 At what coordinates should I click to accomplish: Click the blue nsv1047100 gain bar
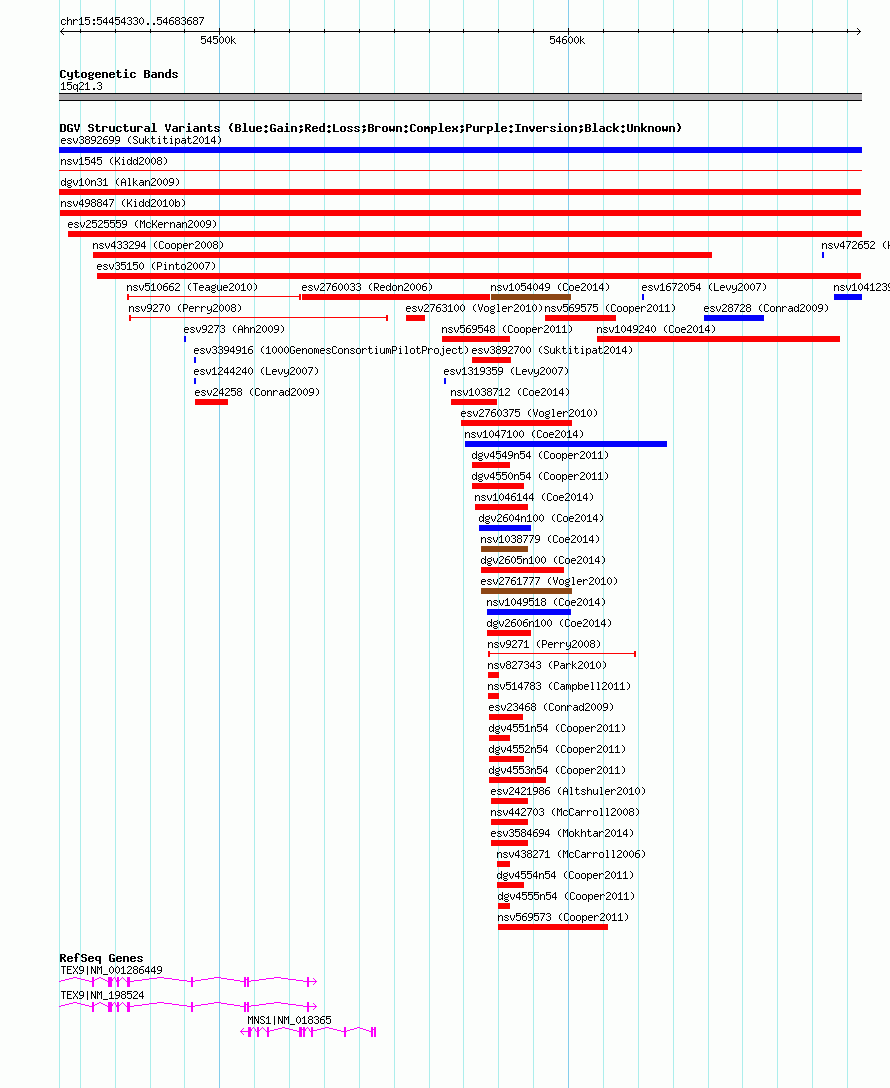566,444
